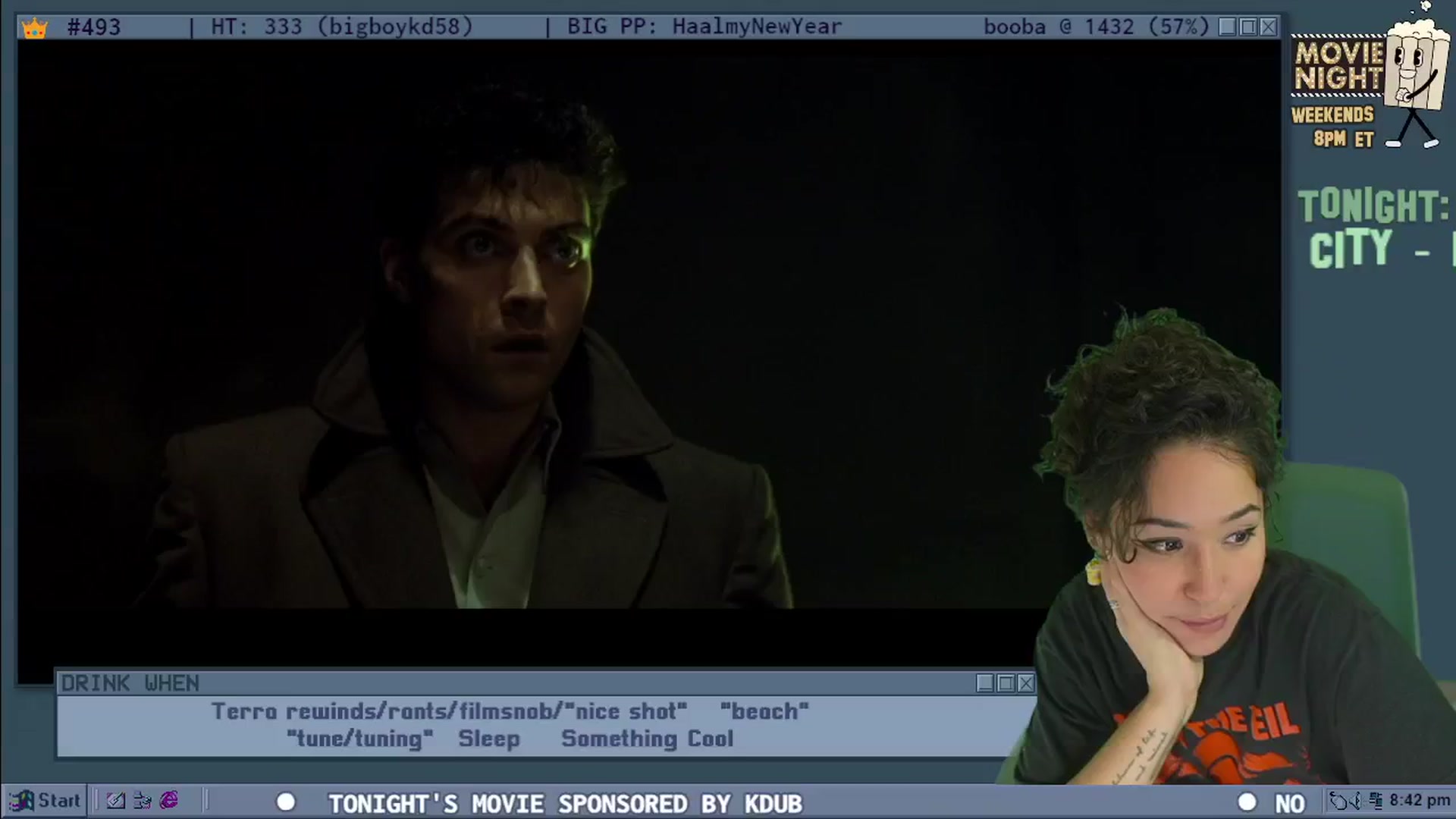
Task: Click the white dot before NO
Action: point(1247,802)
